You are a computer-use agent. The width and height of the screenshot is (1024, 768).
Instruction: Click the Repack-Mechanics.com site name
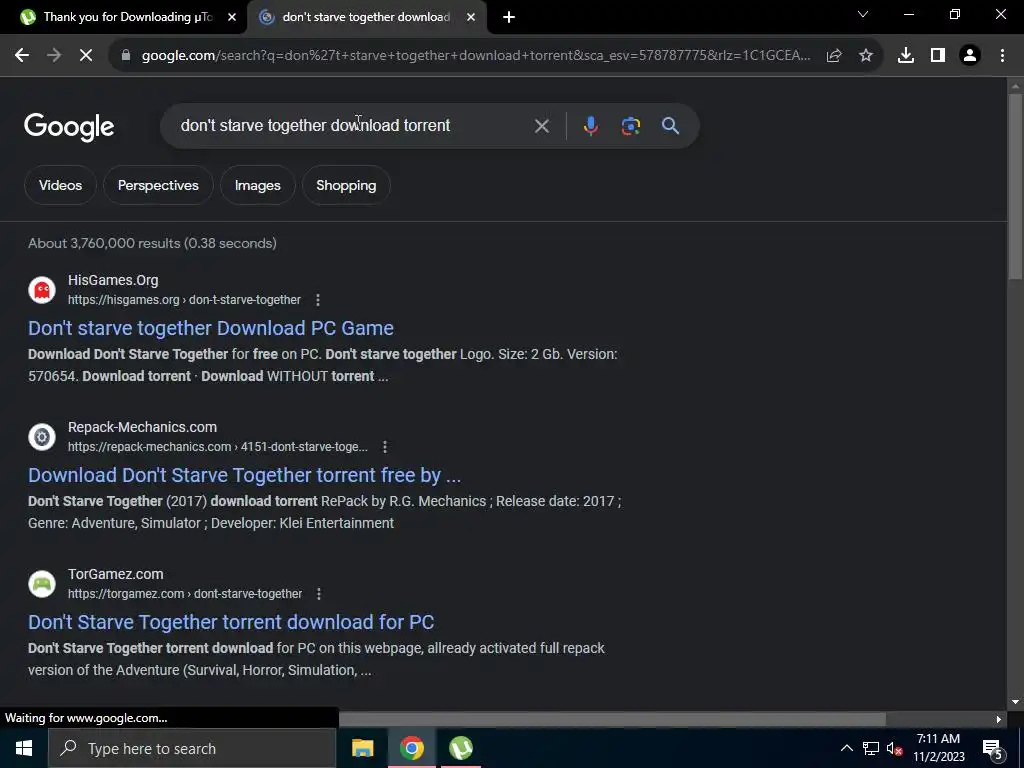(x=142, y=427)
